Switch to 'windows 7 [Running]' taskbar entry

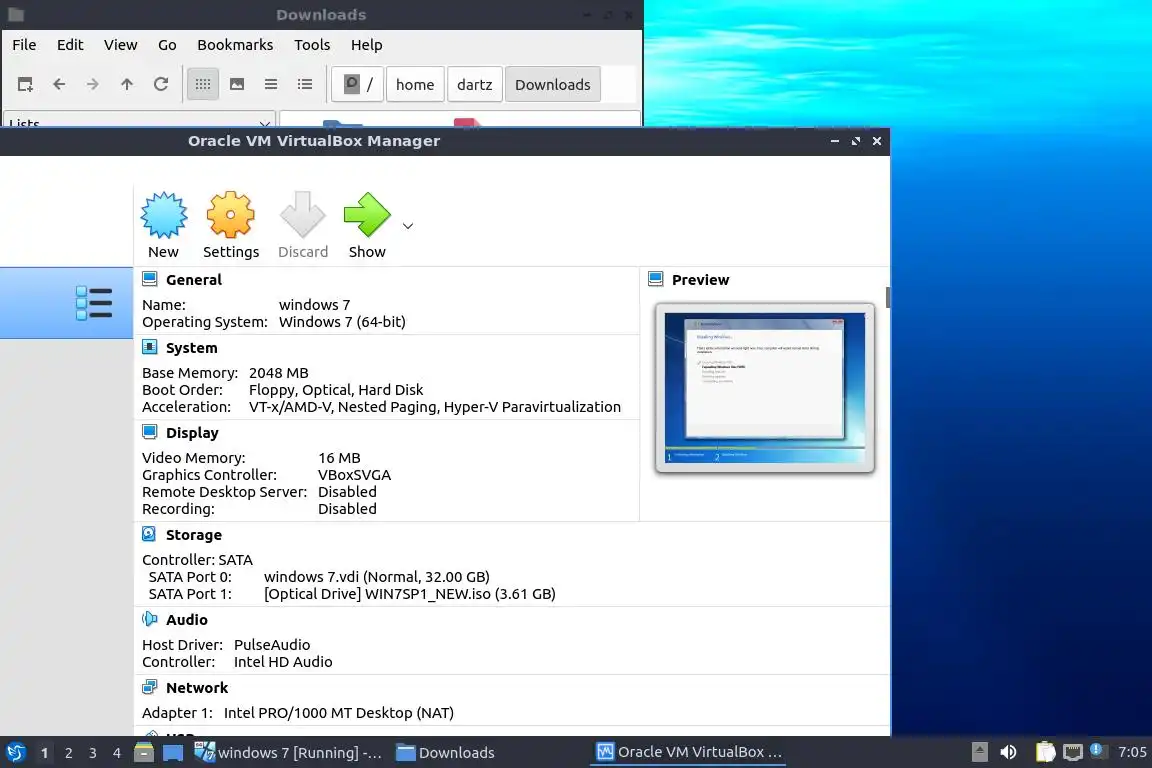tap(288, 752)
